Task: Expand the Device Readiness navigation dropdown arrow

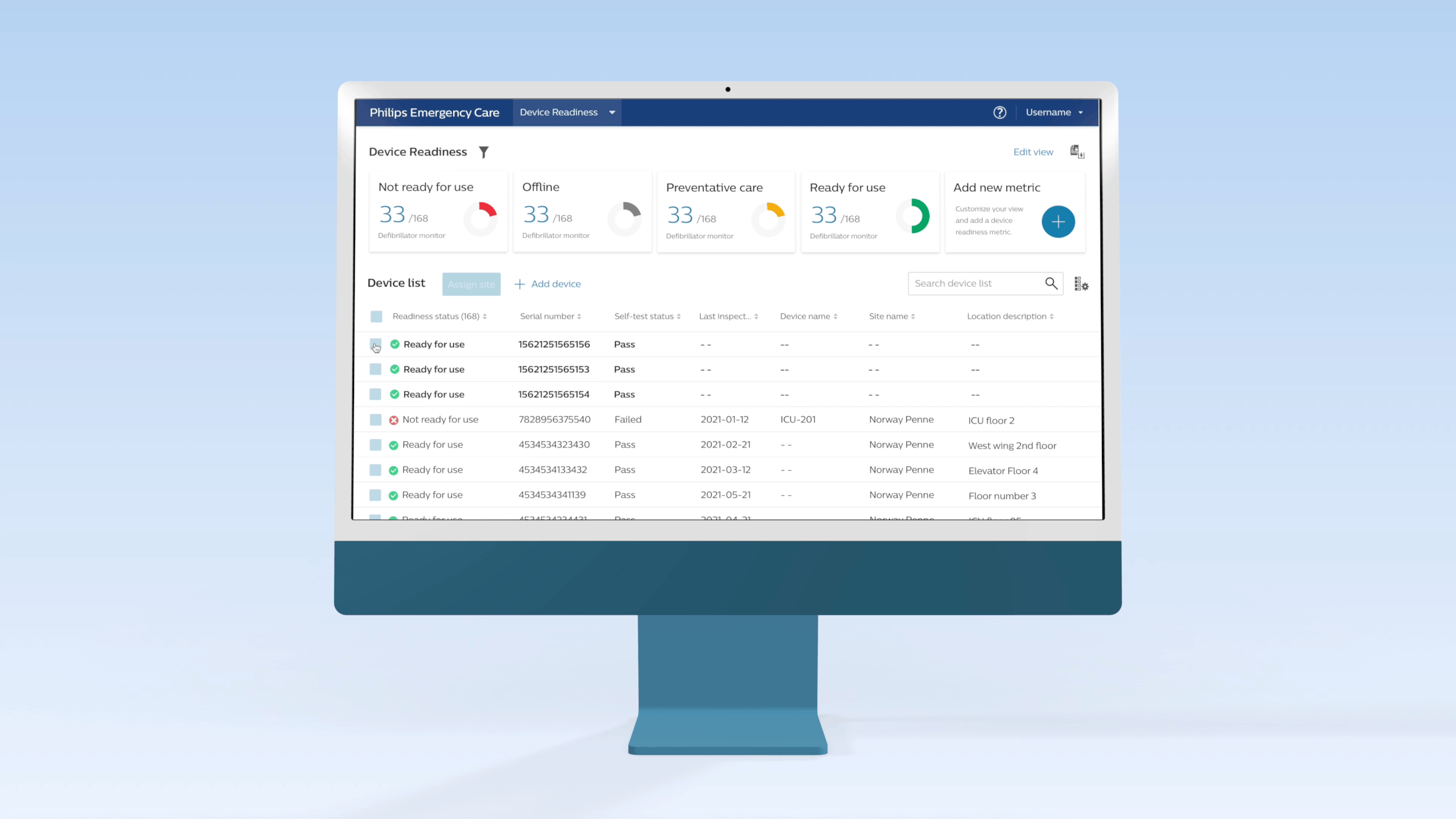Action: pyautogui.click(x=612, y=112)
